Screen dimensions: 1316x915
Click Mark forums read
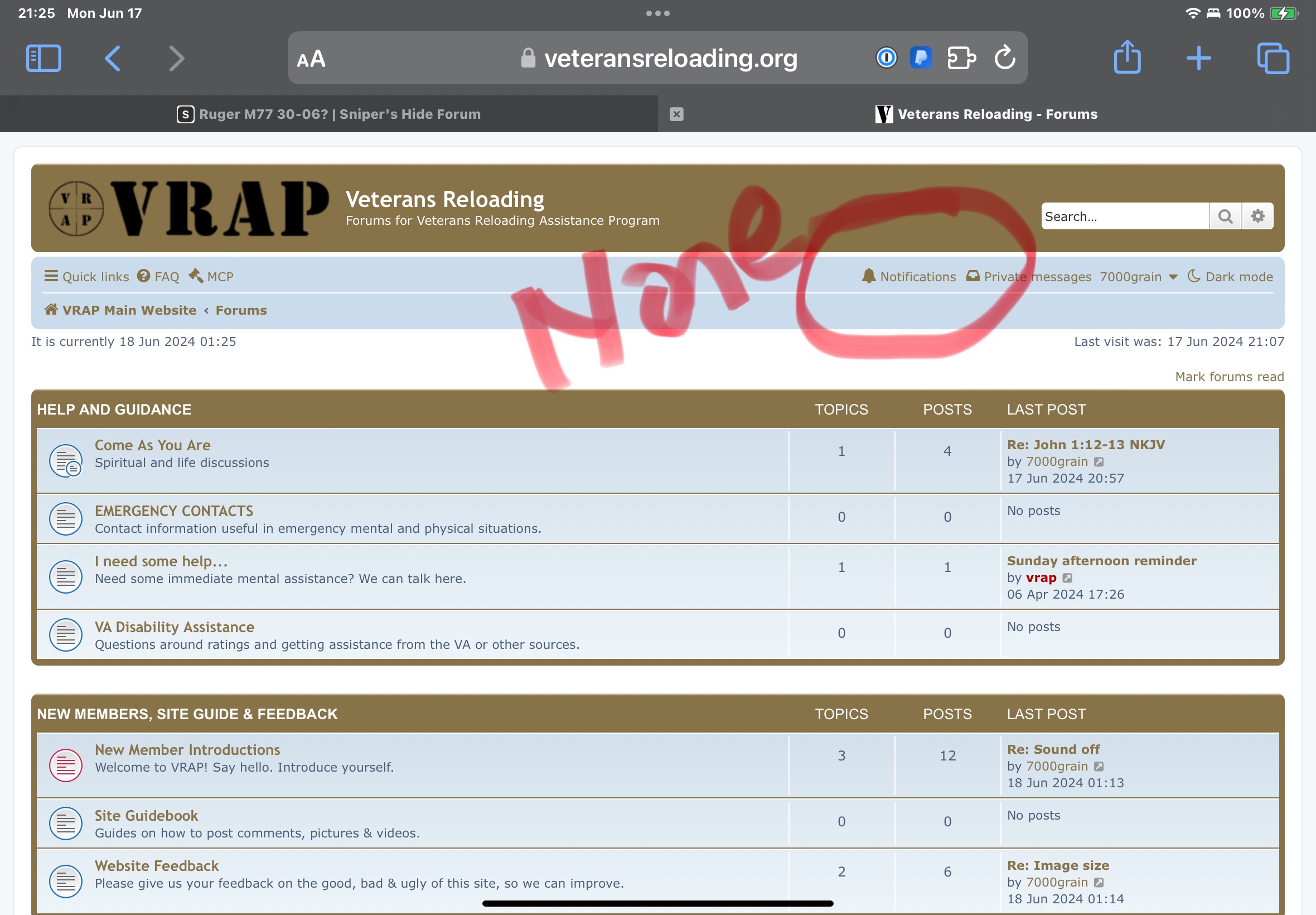point(1230,377)
